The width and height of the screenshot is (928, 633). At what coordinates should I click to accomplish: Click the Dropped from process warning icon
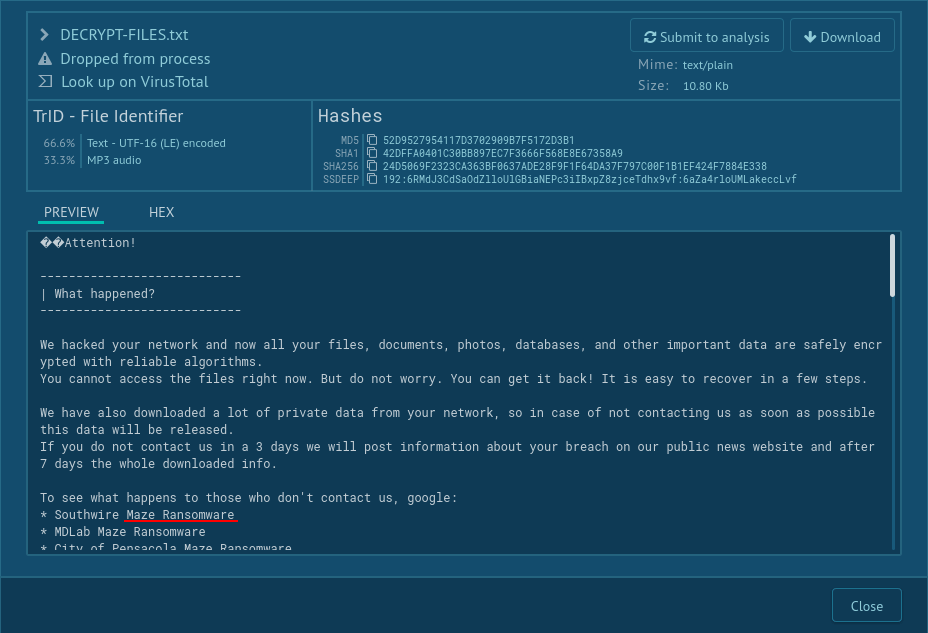(x=44, y=59)
